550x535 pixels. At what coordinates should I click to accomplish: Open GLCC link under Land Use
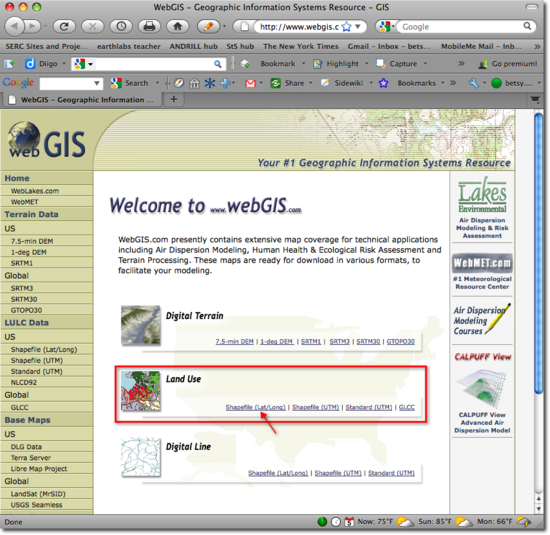point(407,407)
